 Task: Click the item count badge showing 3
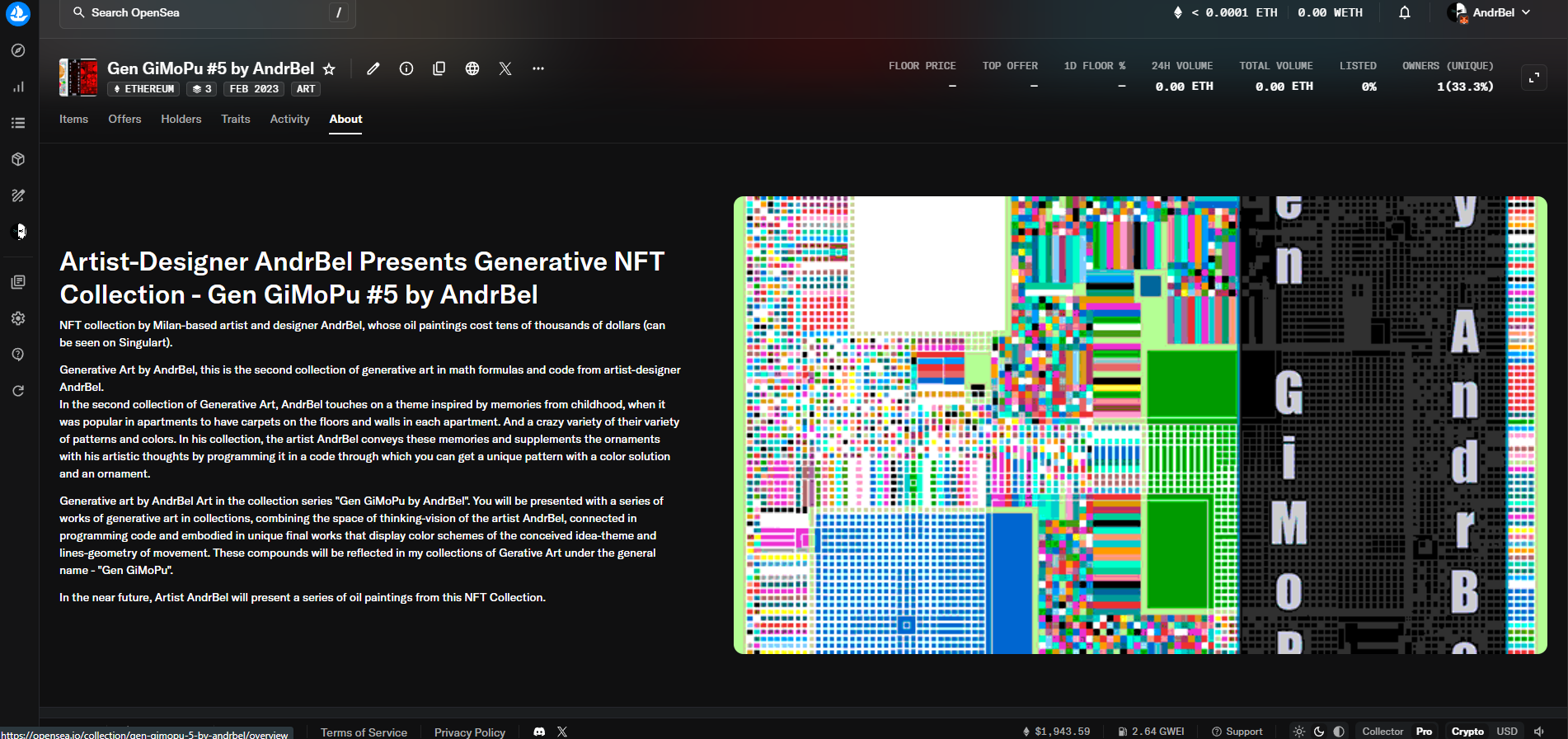tap(202, 89)
